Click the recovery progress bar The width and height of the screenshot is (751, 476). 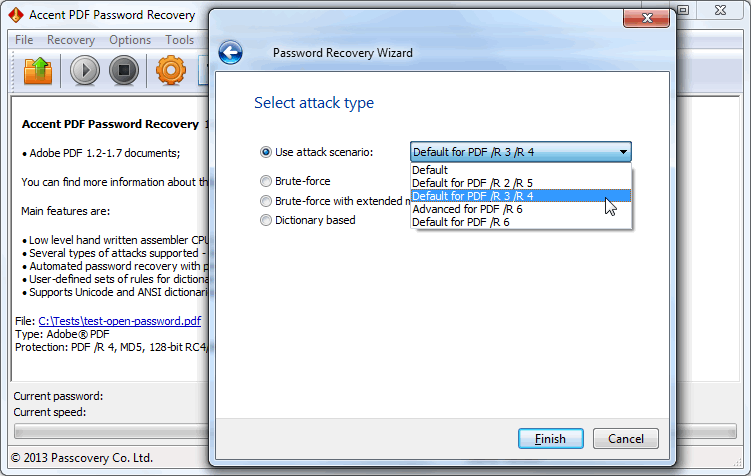coord(111,431)
